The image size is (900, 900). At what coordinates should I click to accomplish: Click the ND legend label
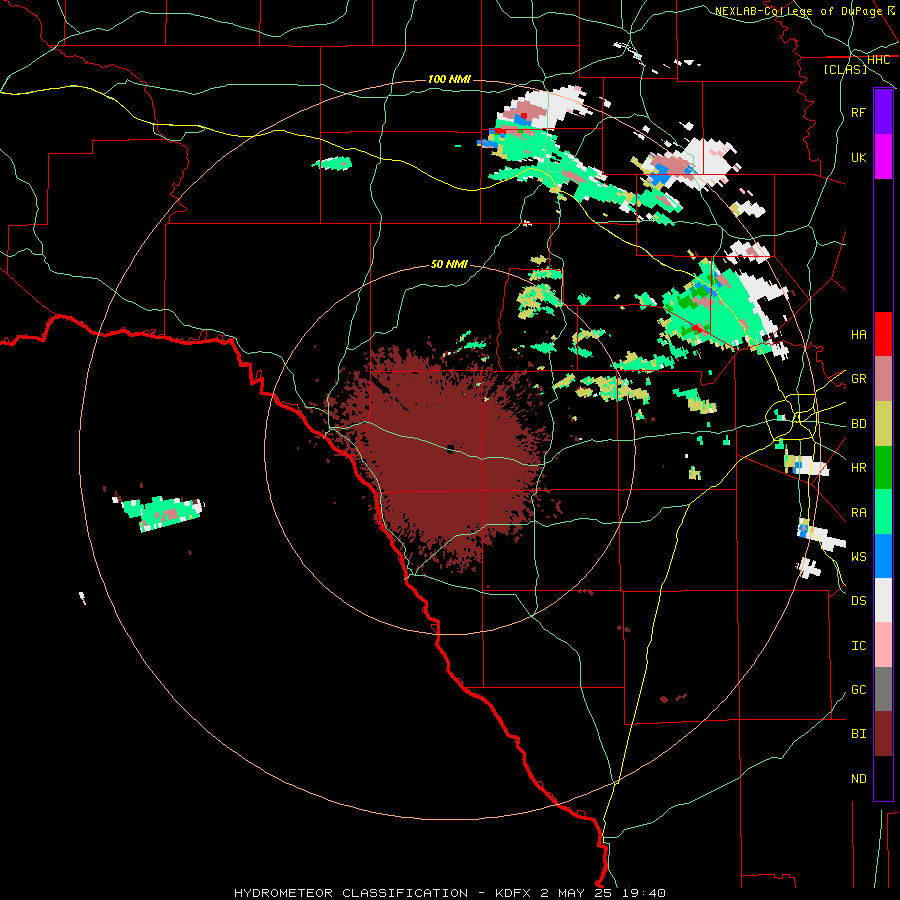[859, 779]
